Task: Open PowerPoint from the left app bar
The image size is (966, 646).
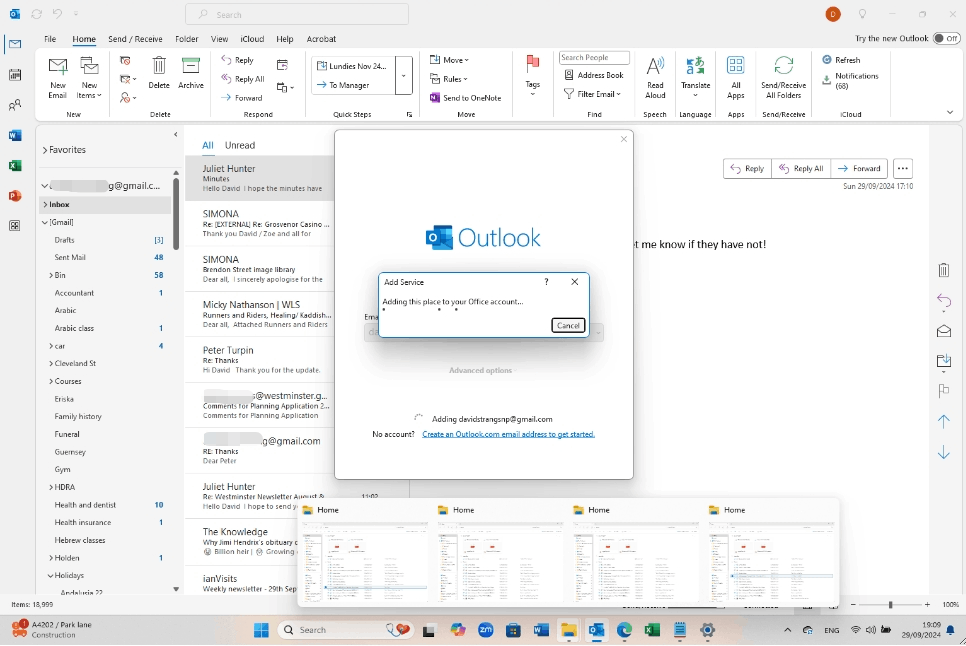Action: tap(15, 196)
